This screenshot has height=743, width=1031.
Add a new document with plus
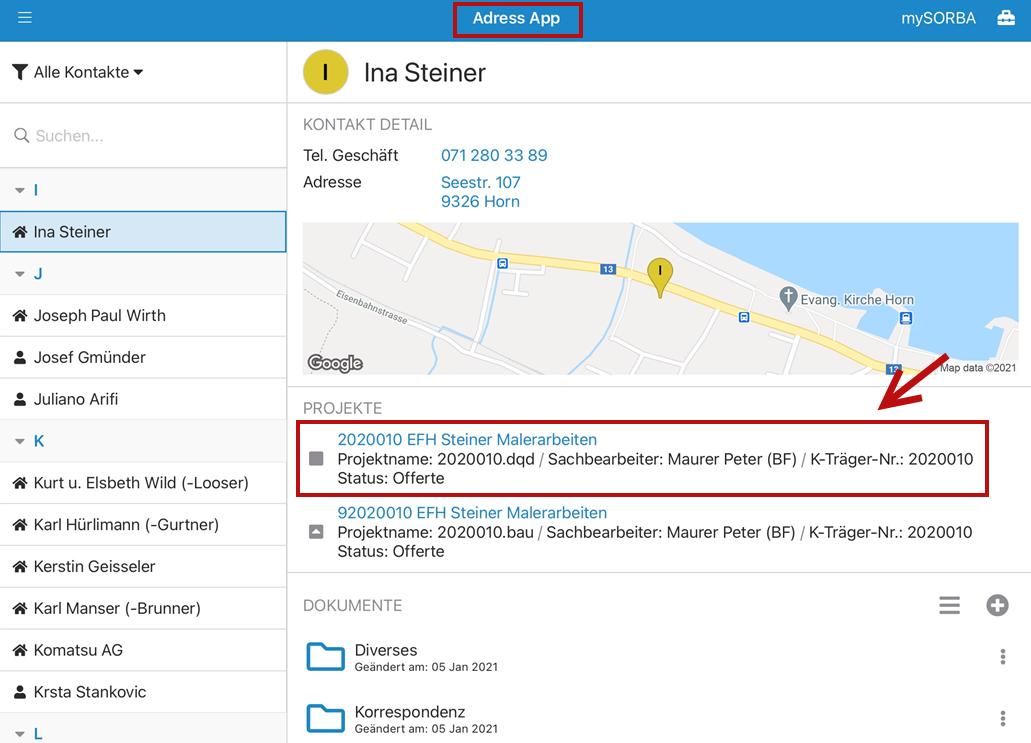[997, 605]
